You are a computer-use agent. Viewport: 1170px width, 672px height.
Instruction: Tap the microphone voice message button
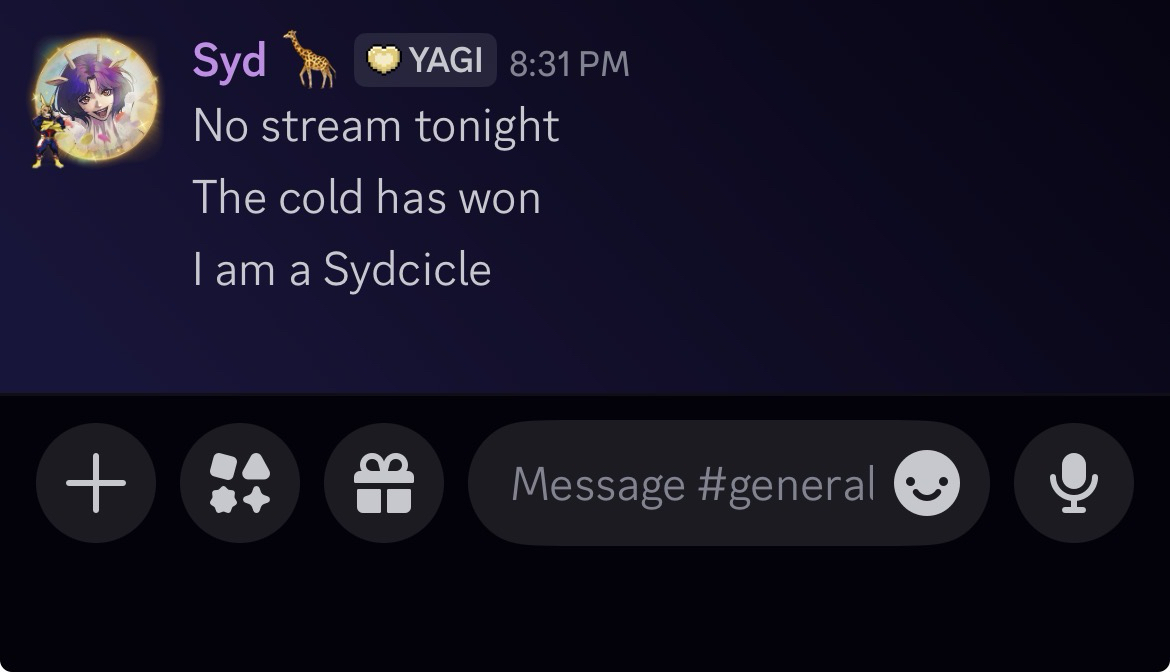1074,483
